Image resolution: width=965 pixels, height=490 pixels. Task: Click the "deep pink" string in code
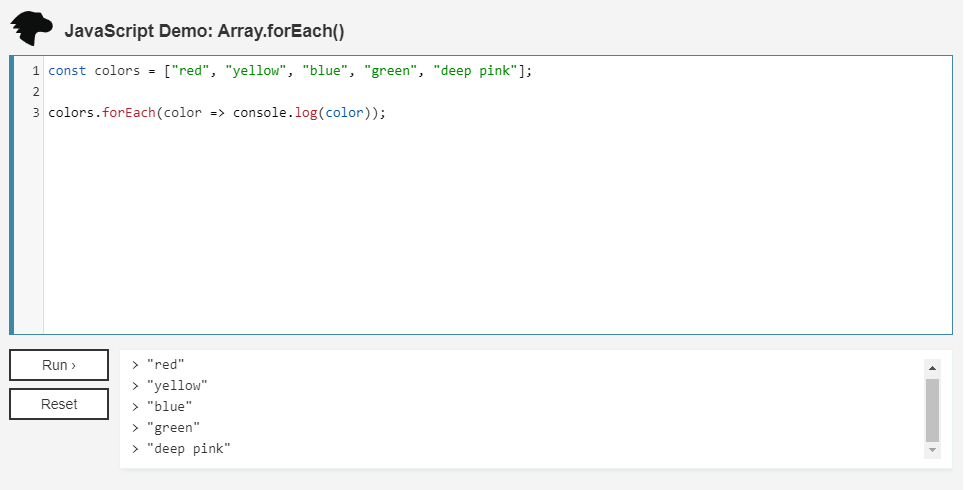click(x=475, y=71)
